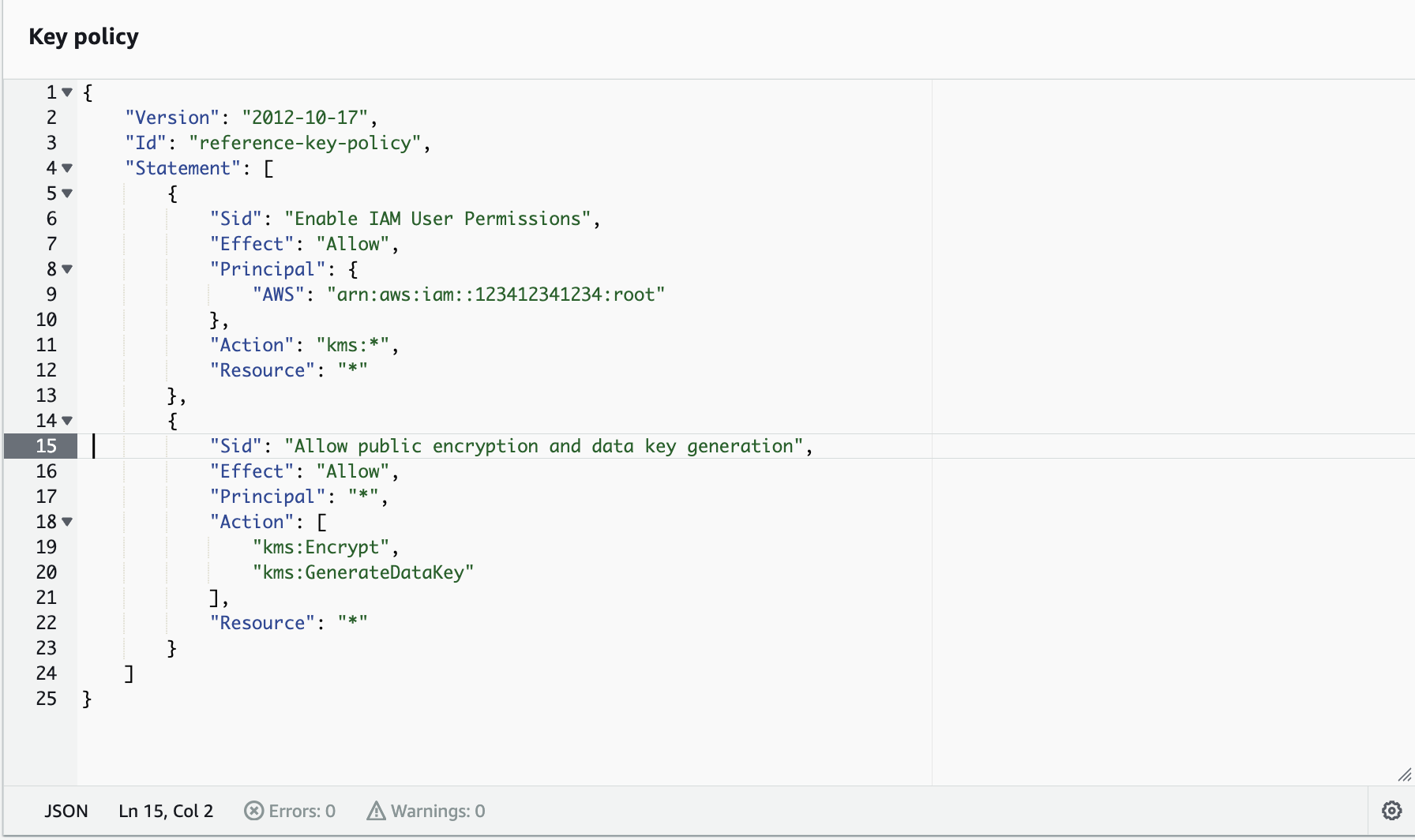Collapse the Principal block on line 8
1415x840 pixels.
pyautogui.click(x=67, y=269)
